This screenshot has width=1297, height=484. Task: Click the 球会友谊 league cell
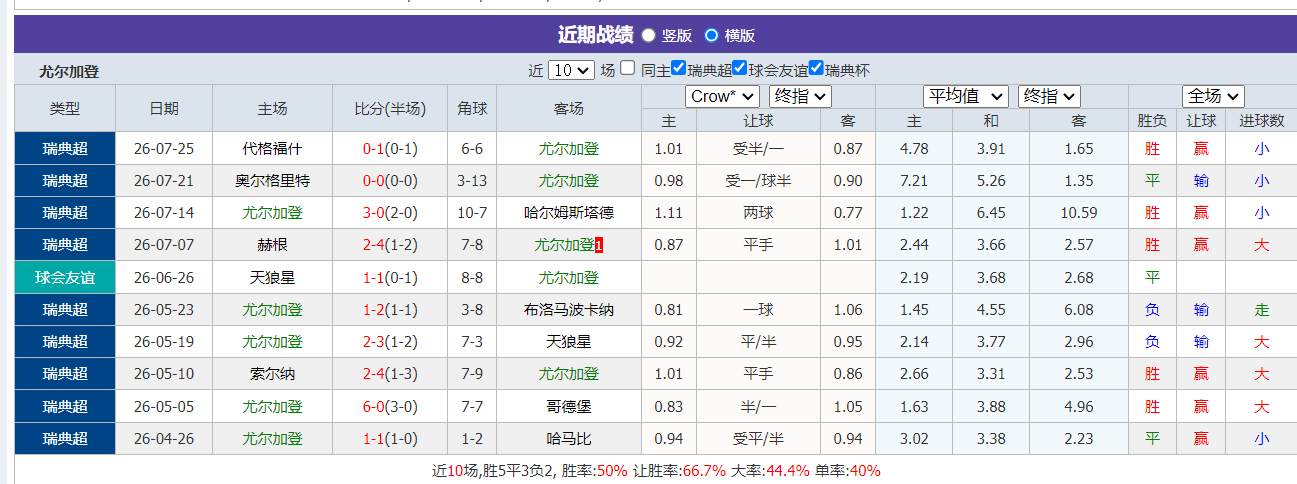point(65,277)
